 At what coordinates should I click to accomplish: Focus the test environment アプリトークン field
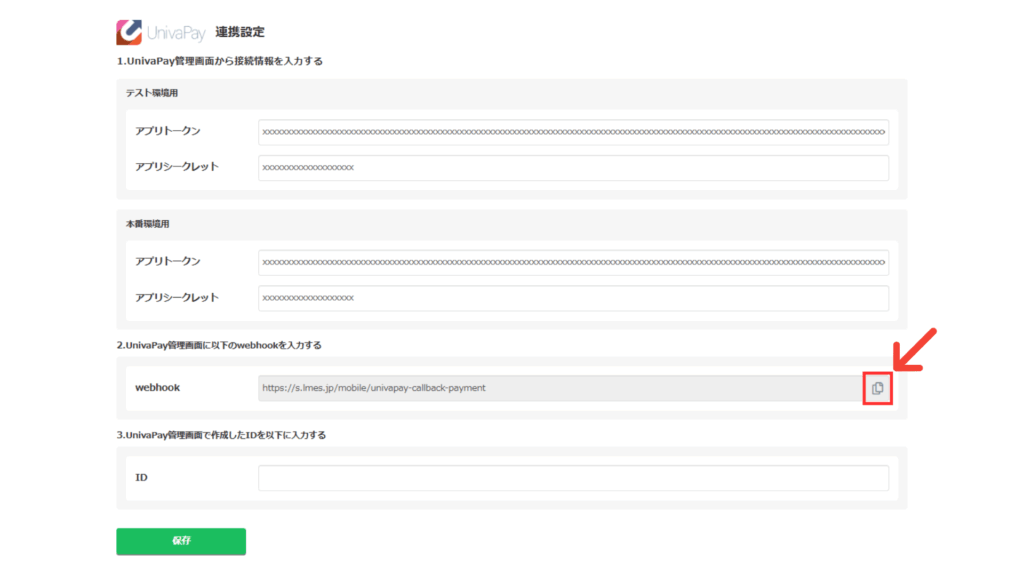(x=572, y=132)
